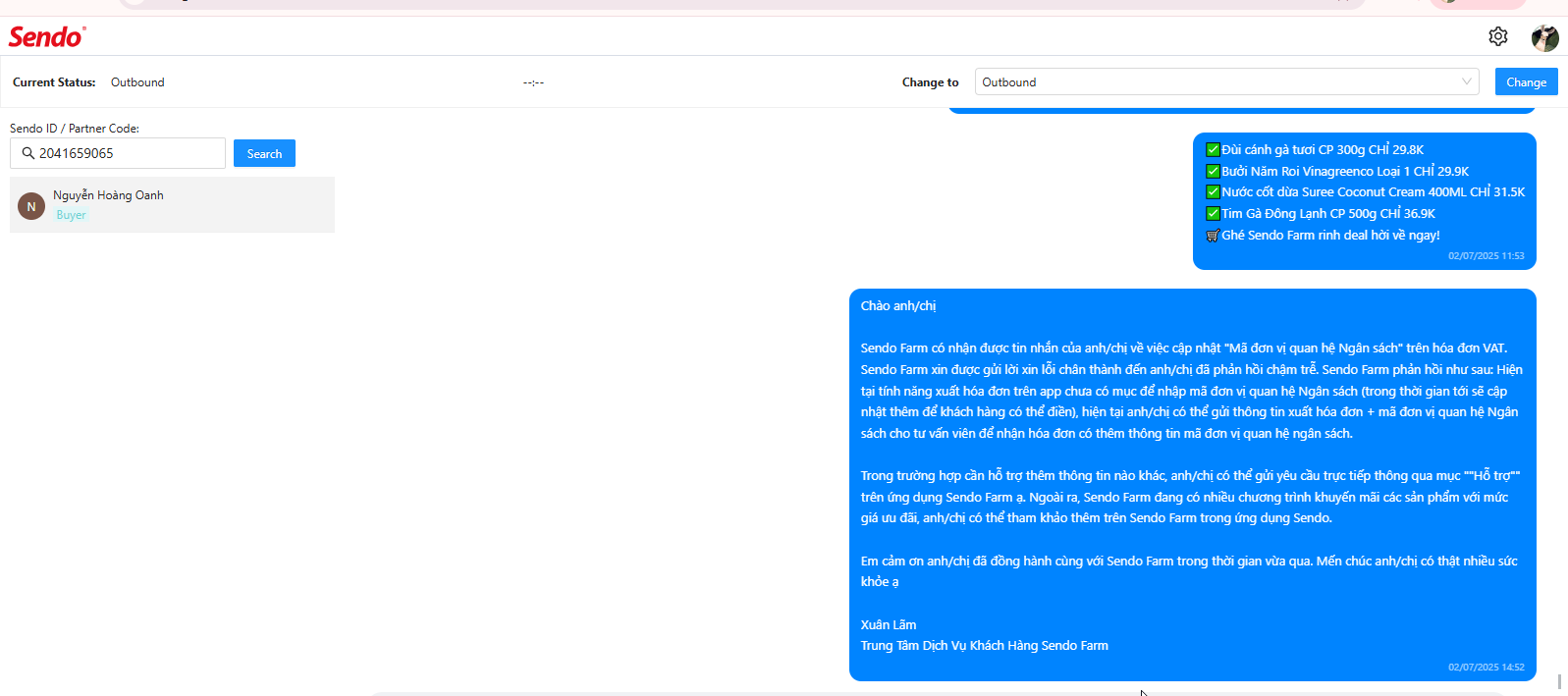The width and height of the screenshot is (1568, 696).
Task: Click the blue Change button
Action: (x=1526, y=81)
